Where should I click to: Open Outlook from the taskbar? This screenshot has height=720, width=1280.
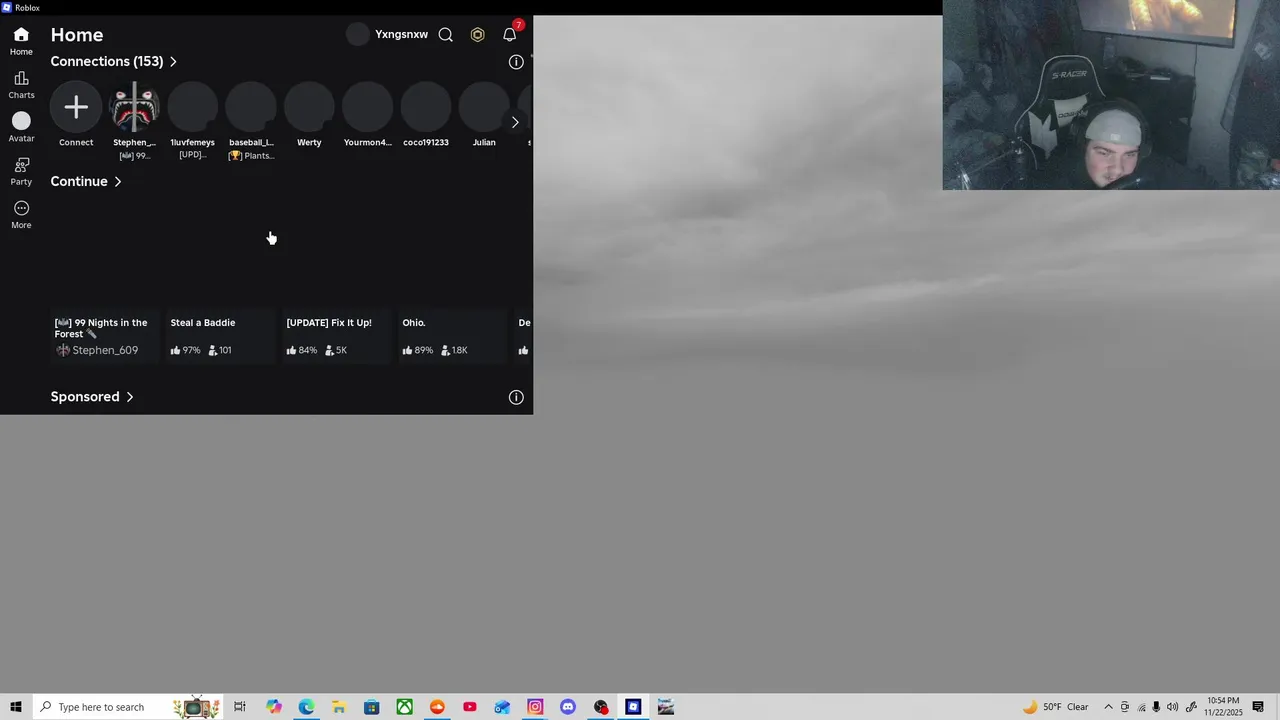502,707
